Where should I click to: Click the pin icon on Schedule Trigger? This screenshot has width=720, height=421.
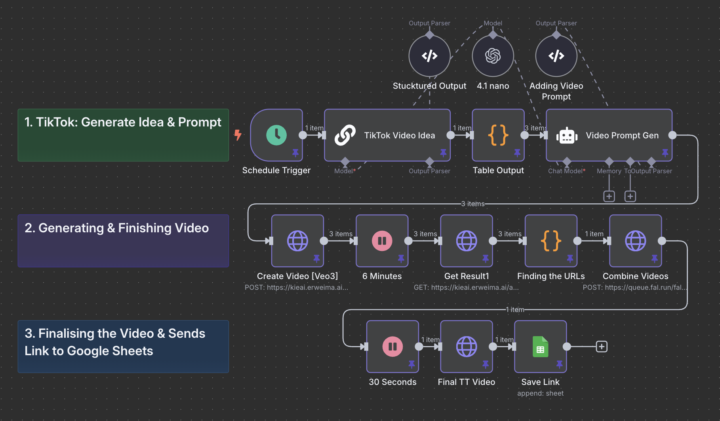click(x=295, y=153)
